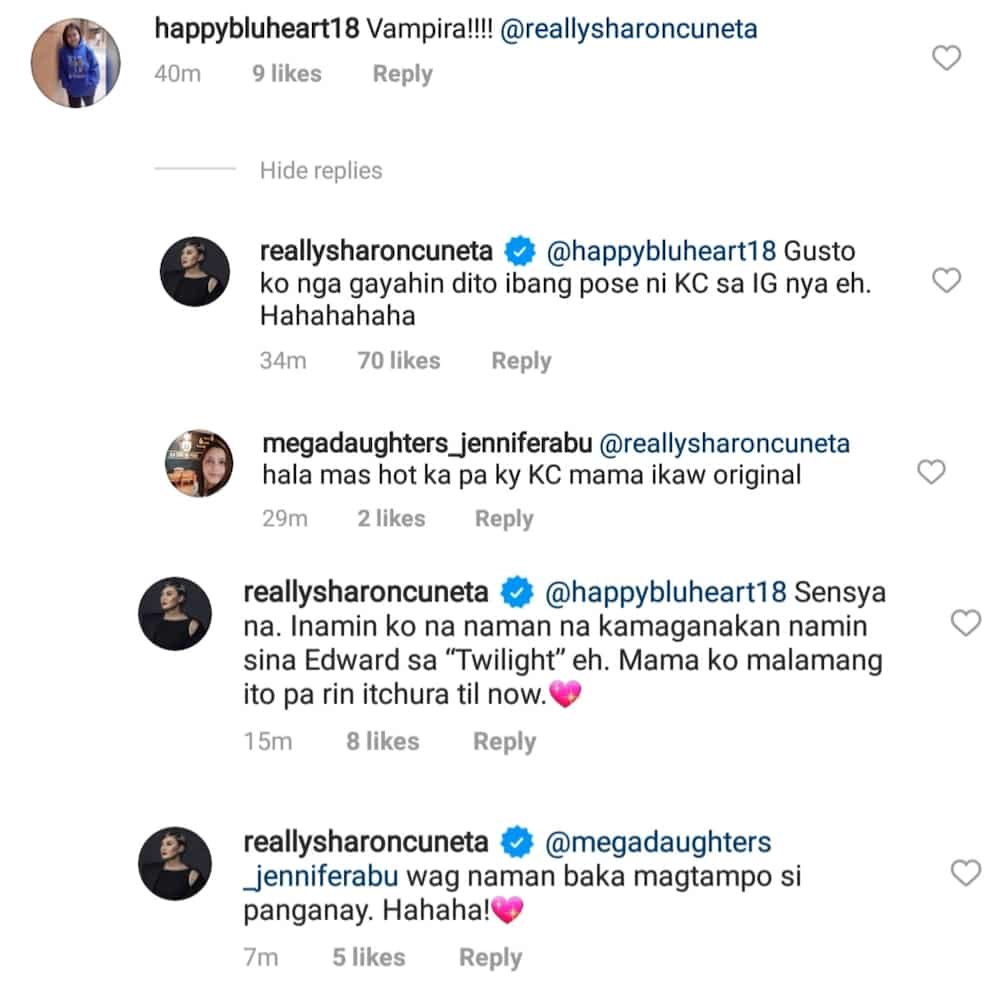Tap the verified badge on the Twilight comment
This screenshot has width=1000, height=1000.
click(x=517, y=592)
